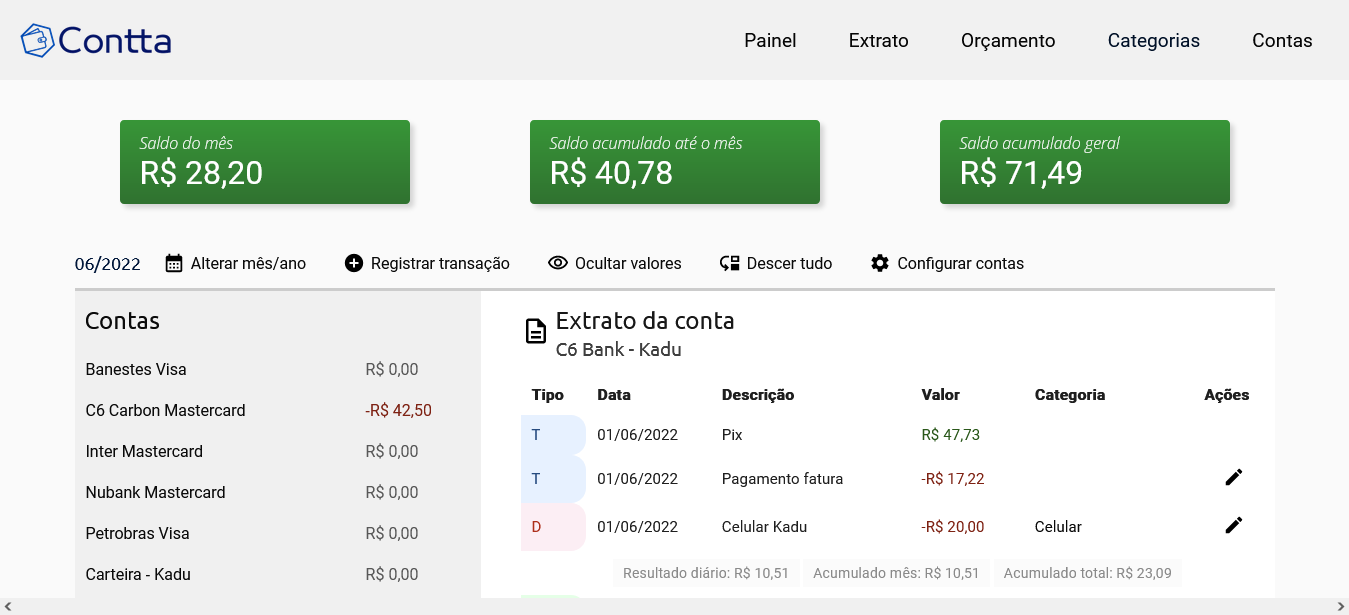
Task: Open the Contas navigation link
Action: 1282,41
